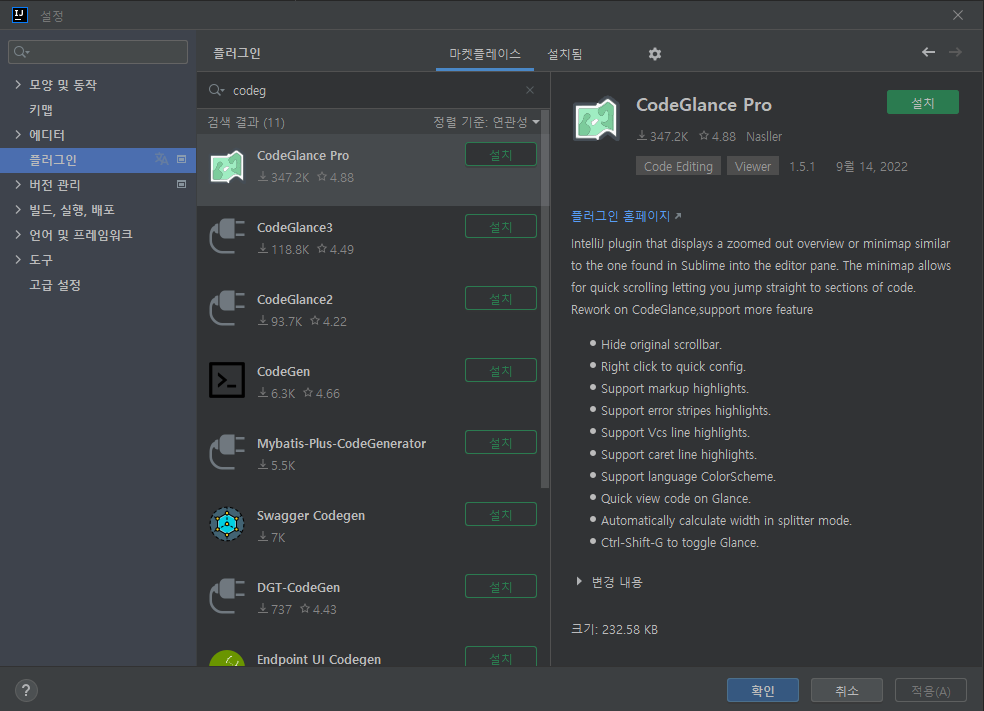Open the plugin settings gear menu
984x711 pixels.
(x=655, y=54)
